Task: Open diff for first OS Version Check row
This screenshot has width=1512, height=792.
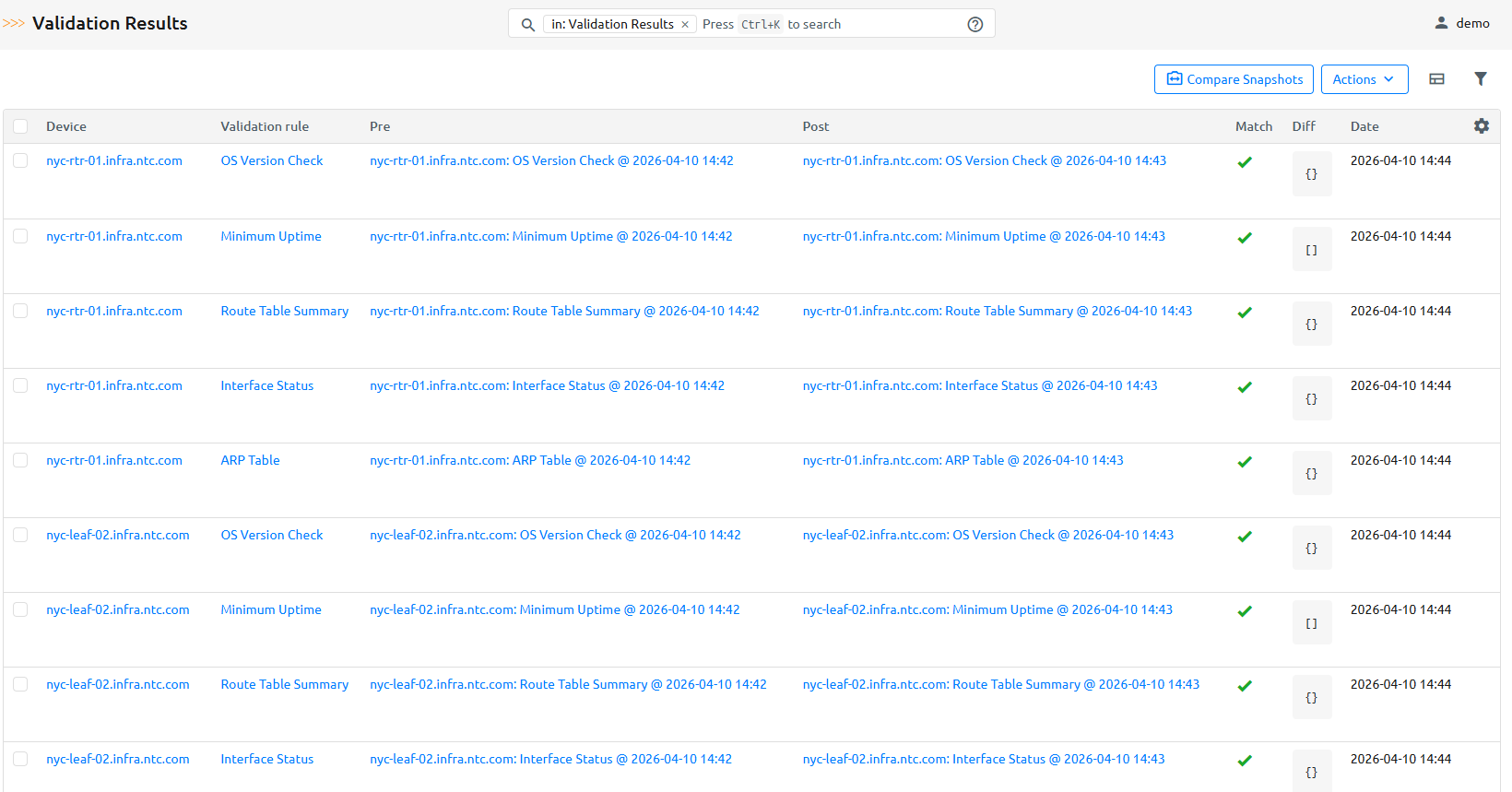Action: pos(1311,174)
